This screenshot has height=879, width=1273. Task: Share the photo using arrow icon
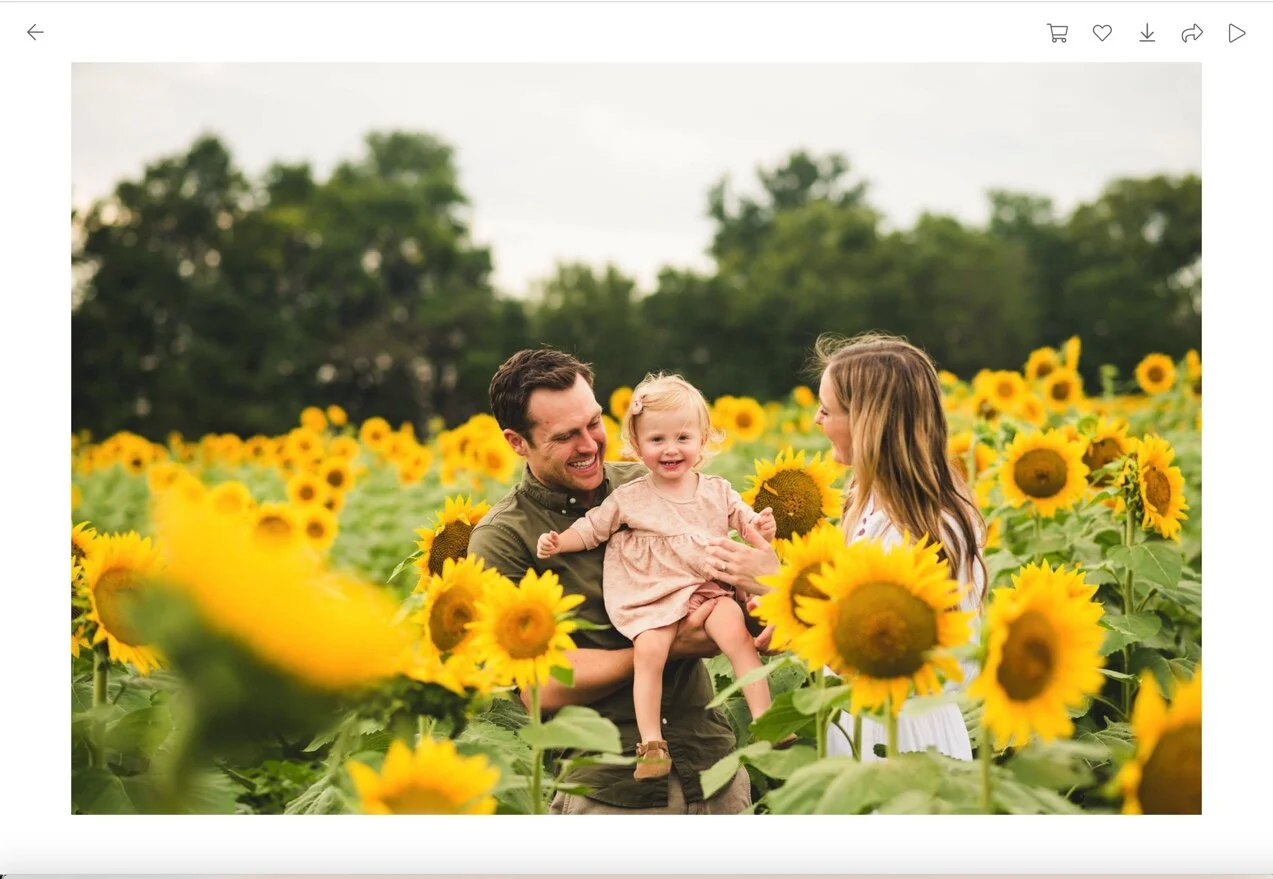1192,33
